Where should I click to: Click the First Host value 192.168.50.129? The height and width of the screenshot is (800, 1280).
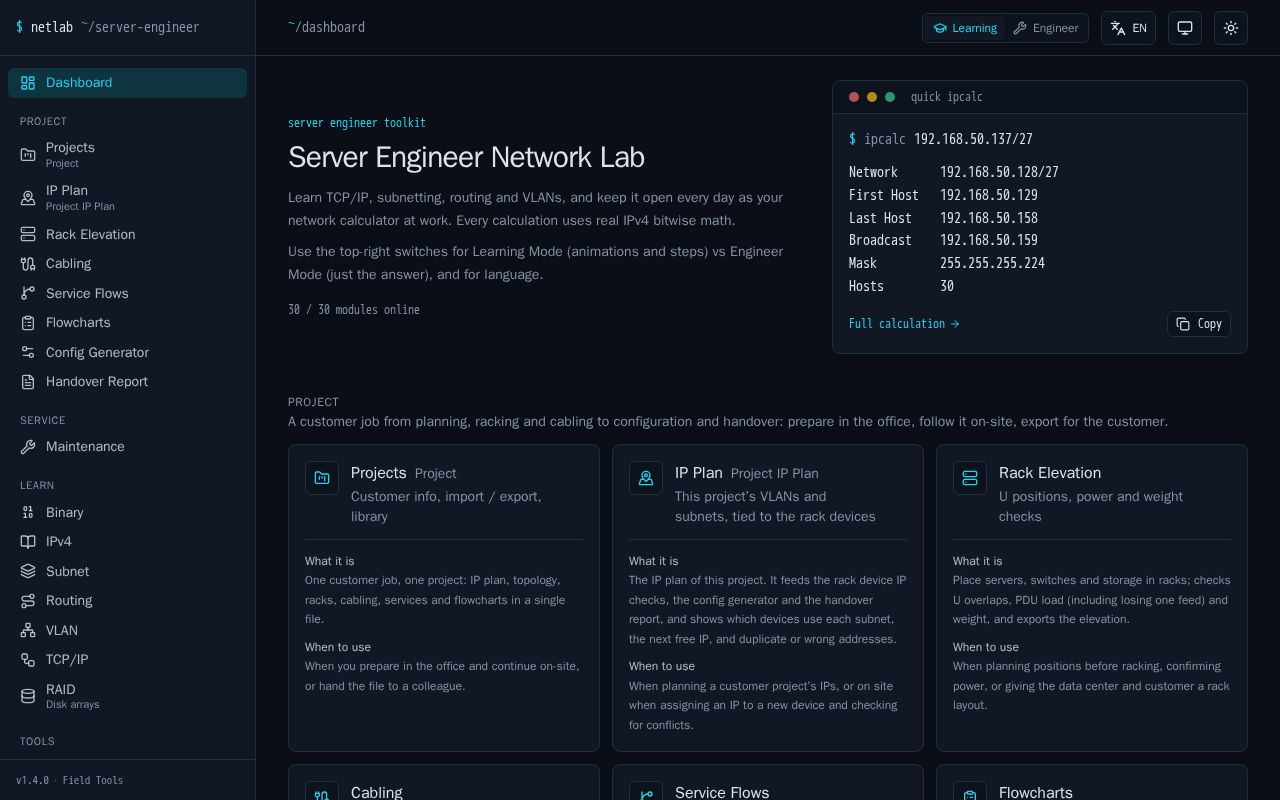click(989, 195)
